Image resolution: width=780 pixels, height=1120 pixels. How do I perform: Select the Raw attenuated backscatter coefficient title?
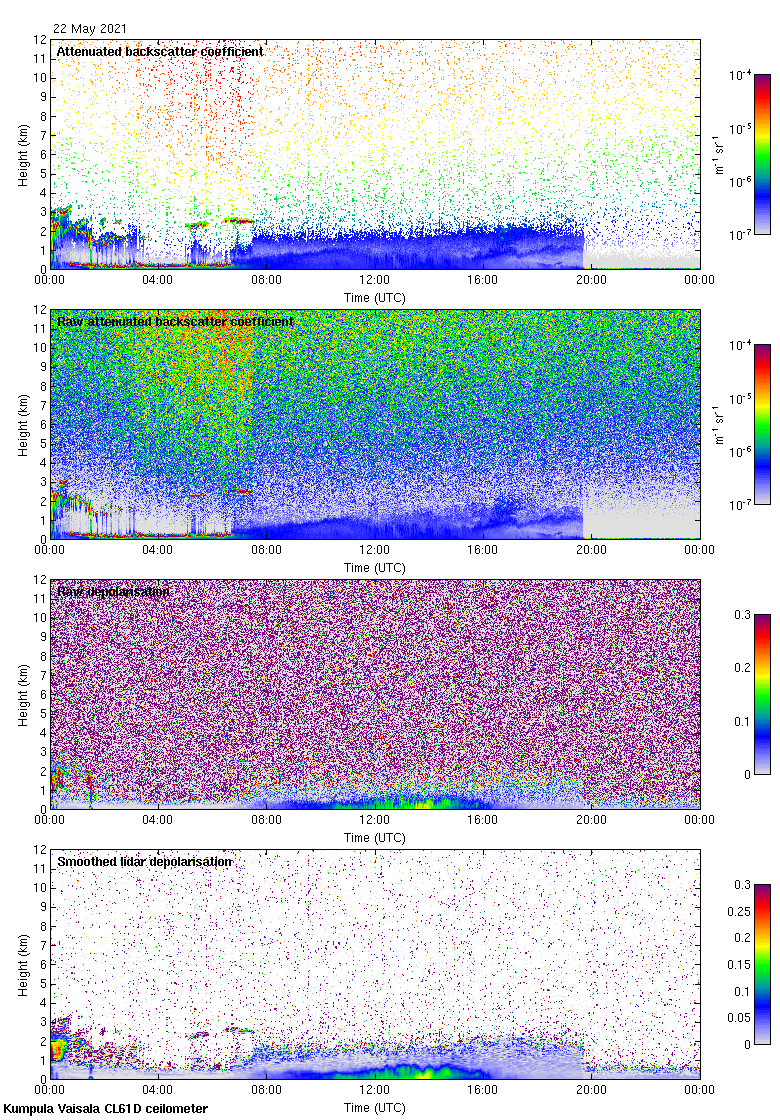click(175, 321)
